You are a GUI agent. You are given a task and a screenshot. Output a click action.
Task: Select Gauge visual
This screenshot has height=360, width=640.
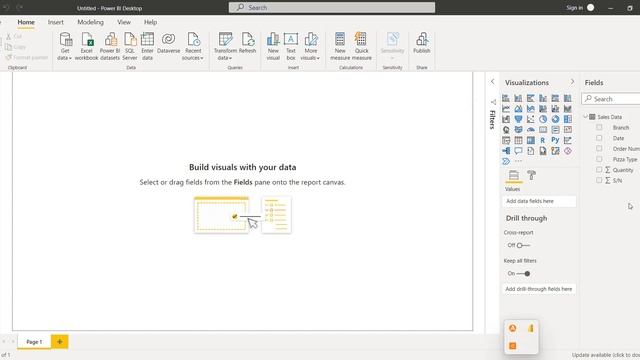(531, 130)
